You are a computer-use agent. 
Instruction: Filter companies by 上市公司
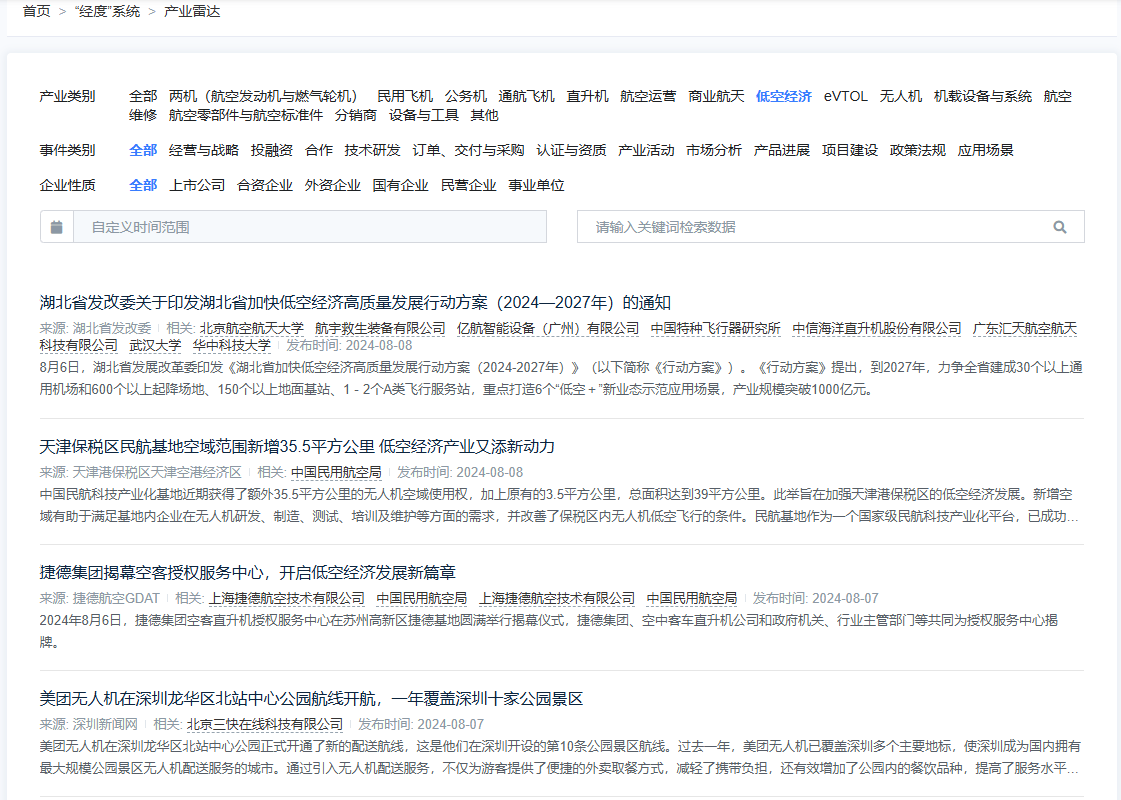click(x=197, y=185)
